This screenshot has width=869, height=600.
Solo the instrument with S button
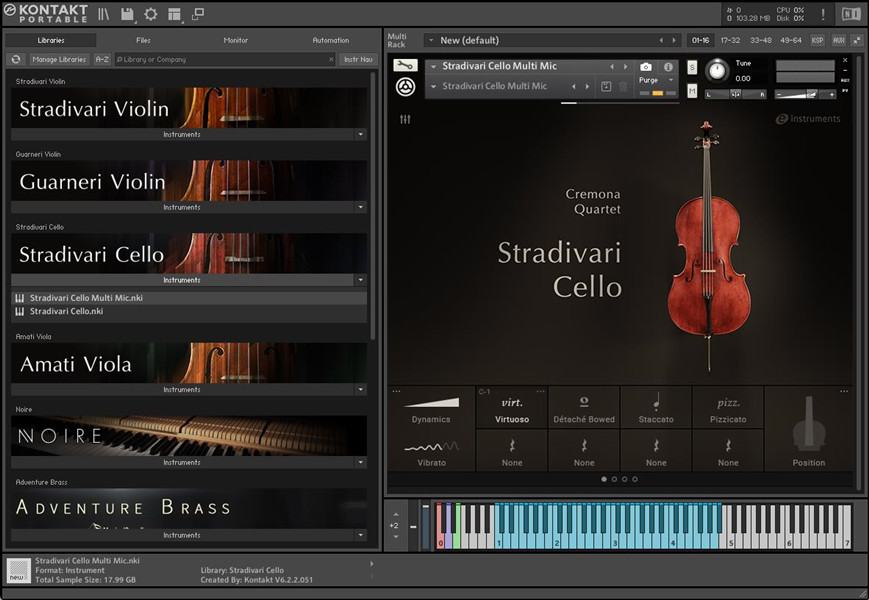pos(692,67)
